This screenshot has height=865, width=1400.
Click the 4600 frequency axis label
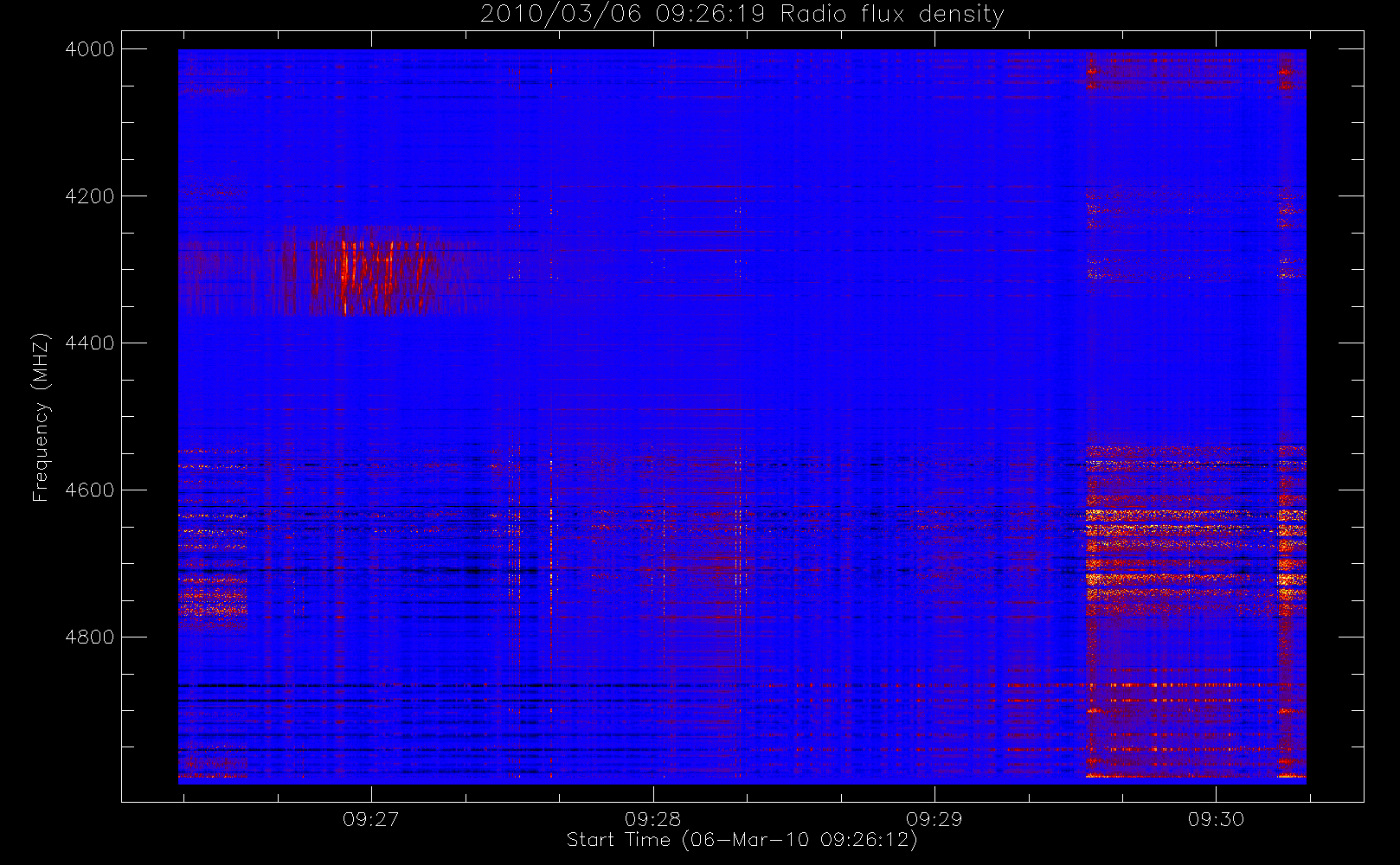[x=89, y=490]
